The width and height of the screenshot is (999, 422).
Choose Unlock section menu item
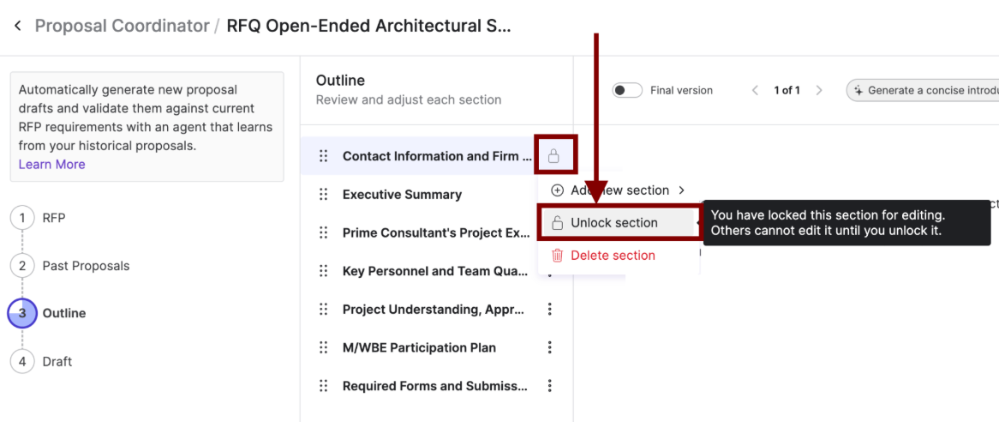617,222
